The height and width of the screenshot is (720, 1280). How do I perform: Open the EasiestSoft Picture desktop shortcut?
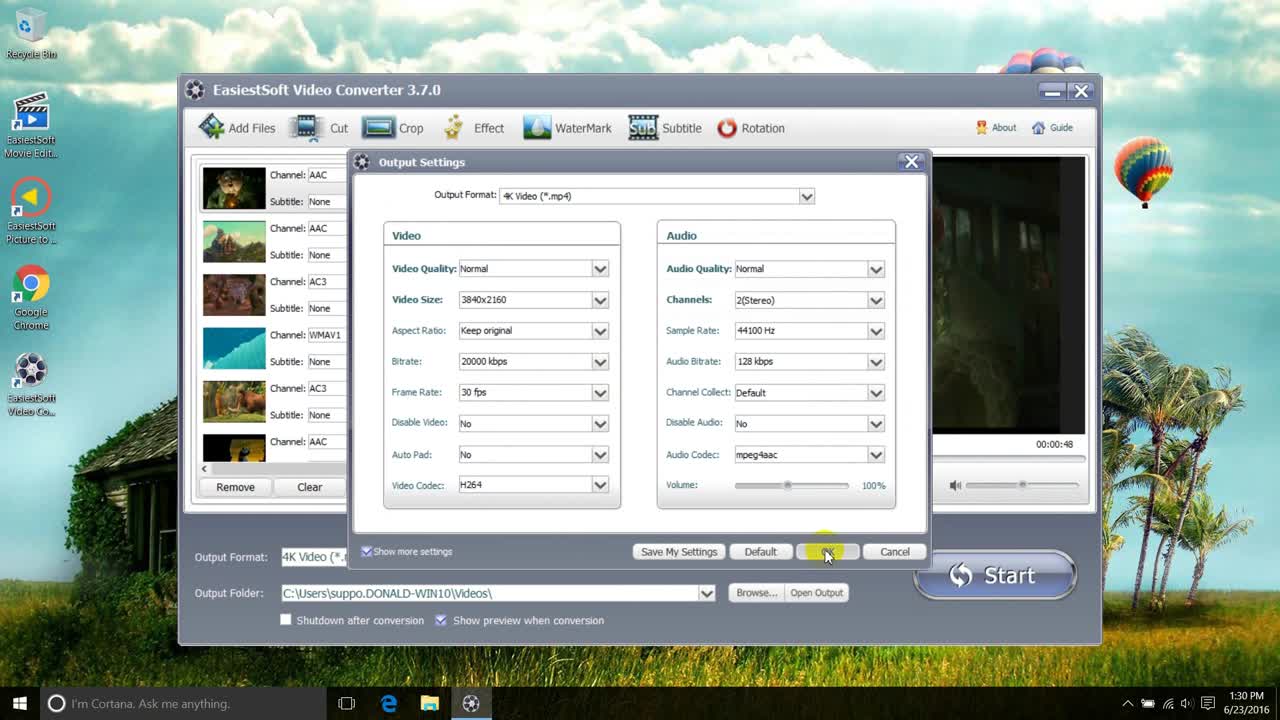coord(31,212)
